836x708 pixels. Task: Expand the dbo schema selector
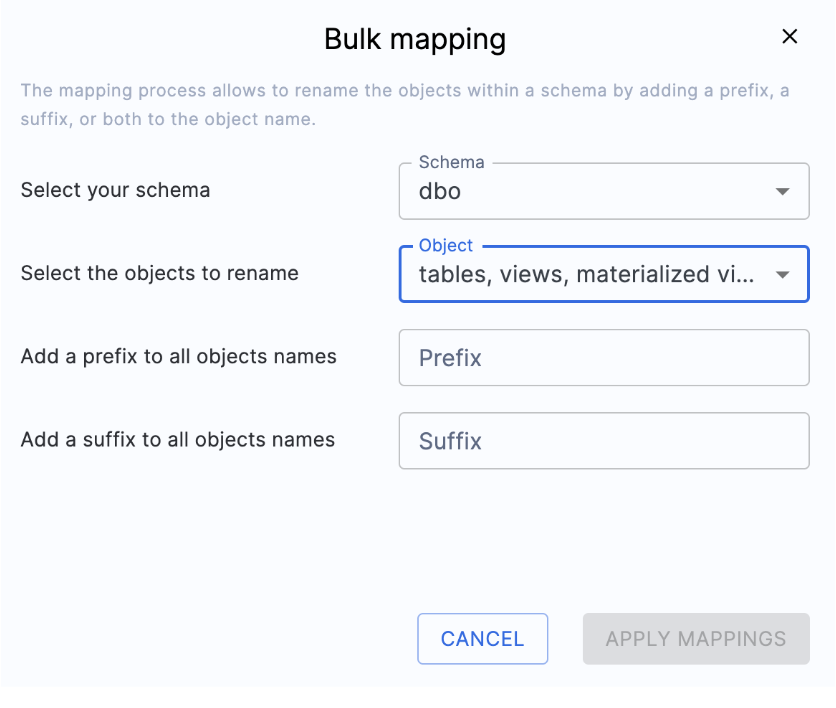pyautogui.click(x=604, y=190)
